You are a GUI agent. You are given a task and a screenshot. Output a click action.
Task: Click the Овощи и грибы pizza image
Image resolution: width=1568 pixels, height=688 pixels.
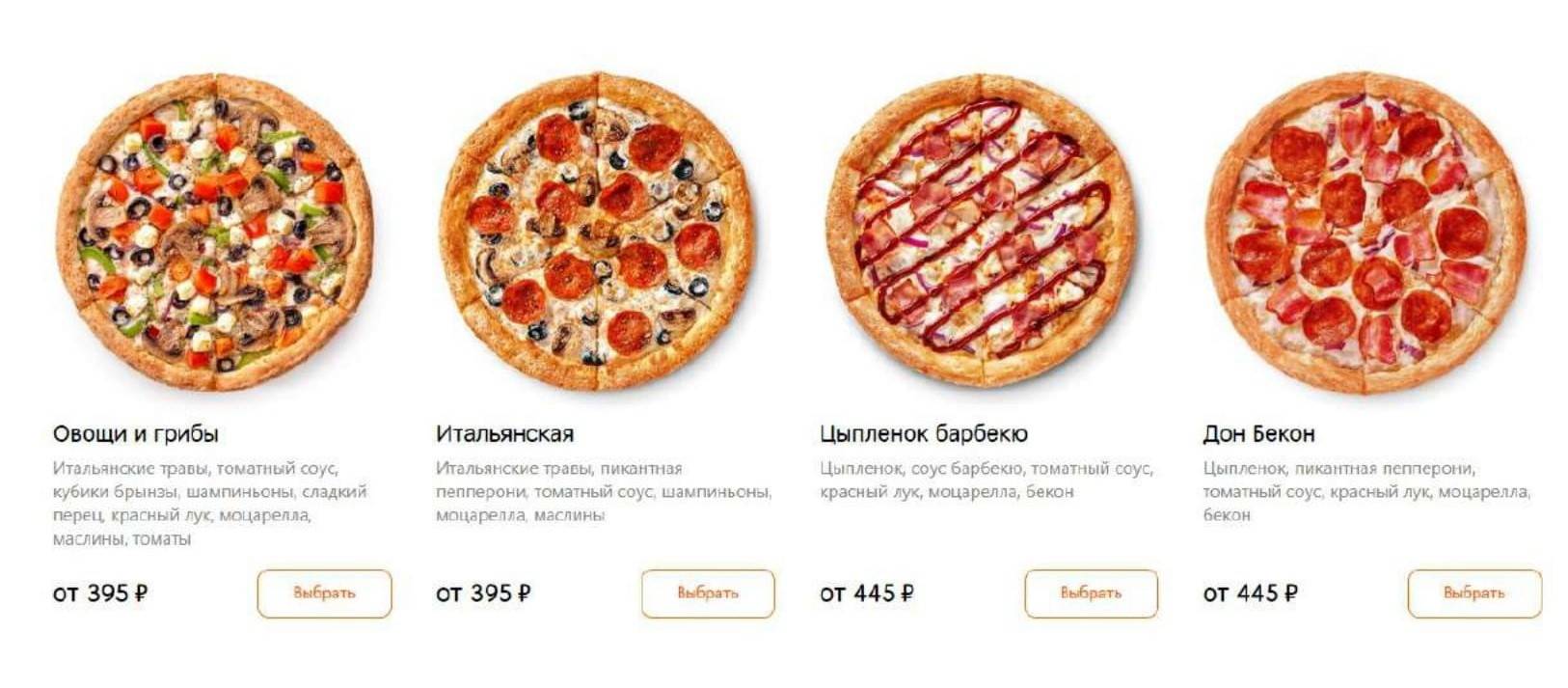(214, 232)
